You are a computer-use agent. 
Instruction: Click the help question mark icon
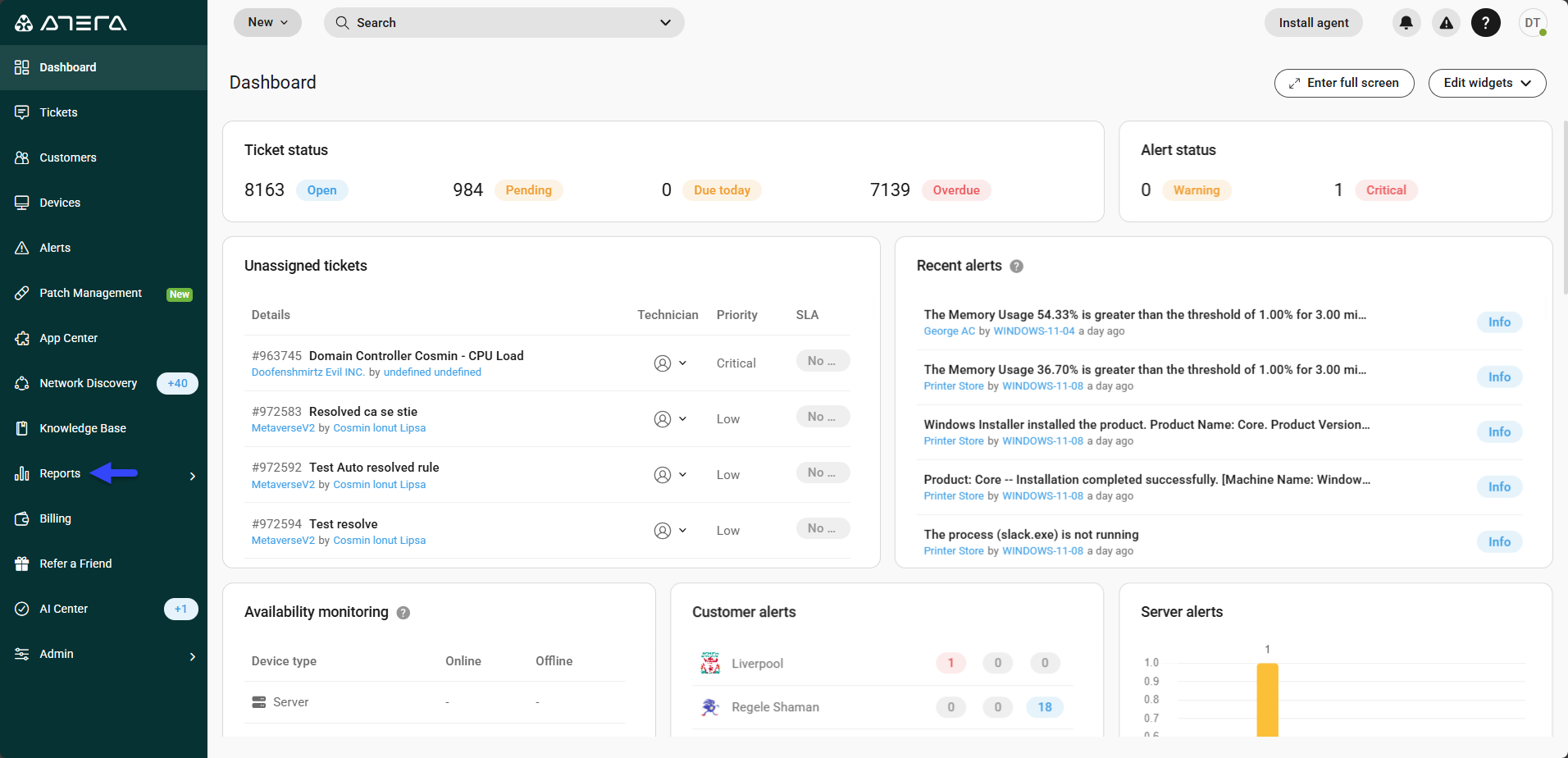(1486, 22)
